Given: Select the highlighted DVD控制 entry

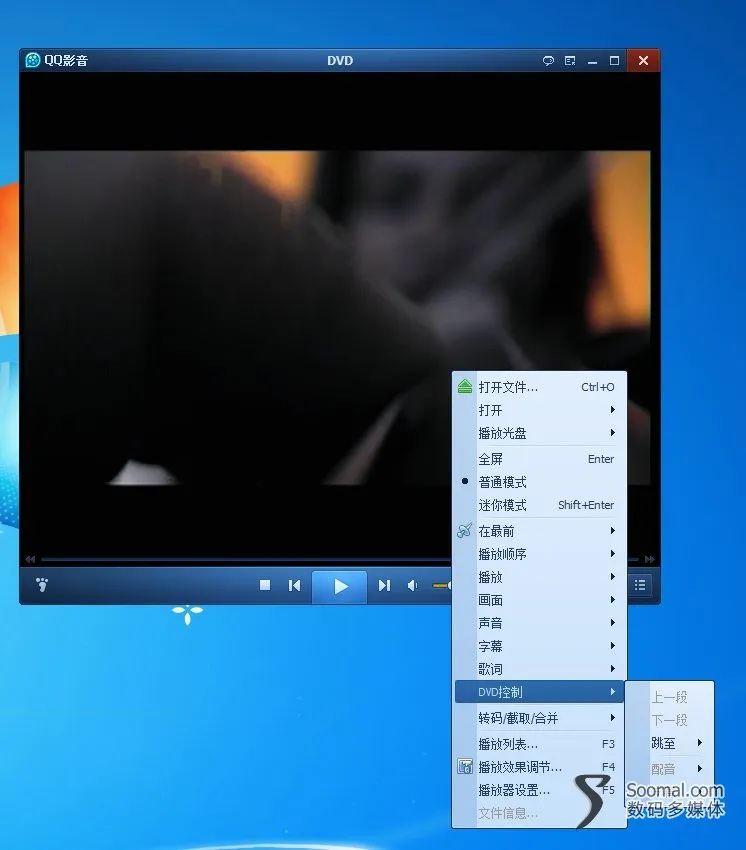Looking at the screenshot, I should (x=539, y=692).
